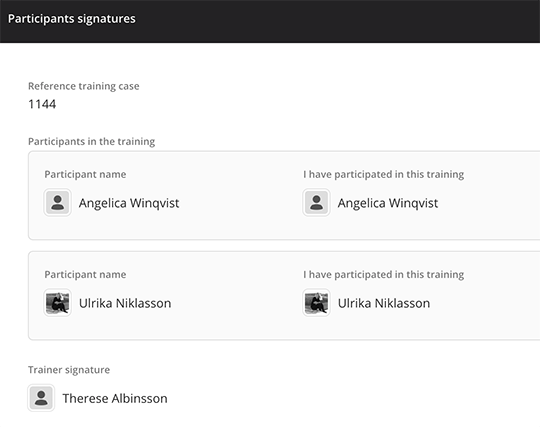Image resolution: width=540 pixels, height=427 pixels.
Task: Click the Trainer signature label
Action: pos(69,370)
